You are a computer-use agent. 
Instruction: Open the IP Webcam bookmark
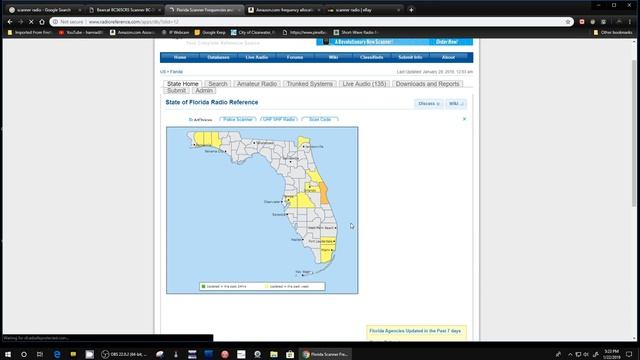[x=176, y=32]
